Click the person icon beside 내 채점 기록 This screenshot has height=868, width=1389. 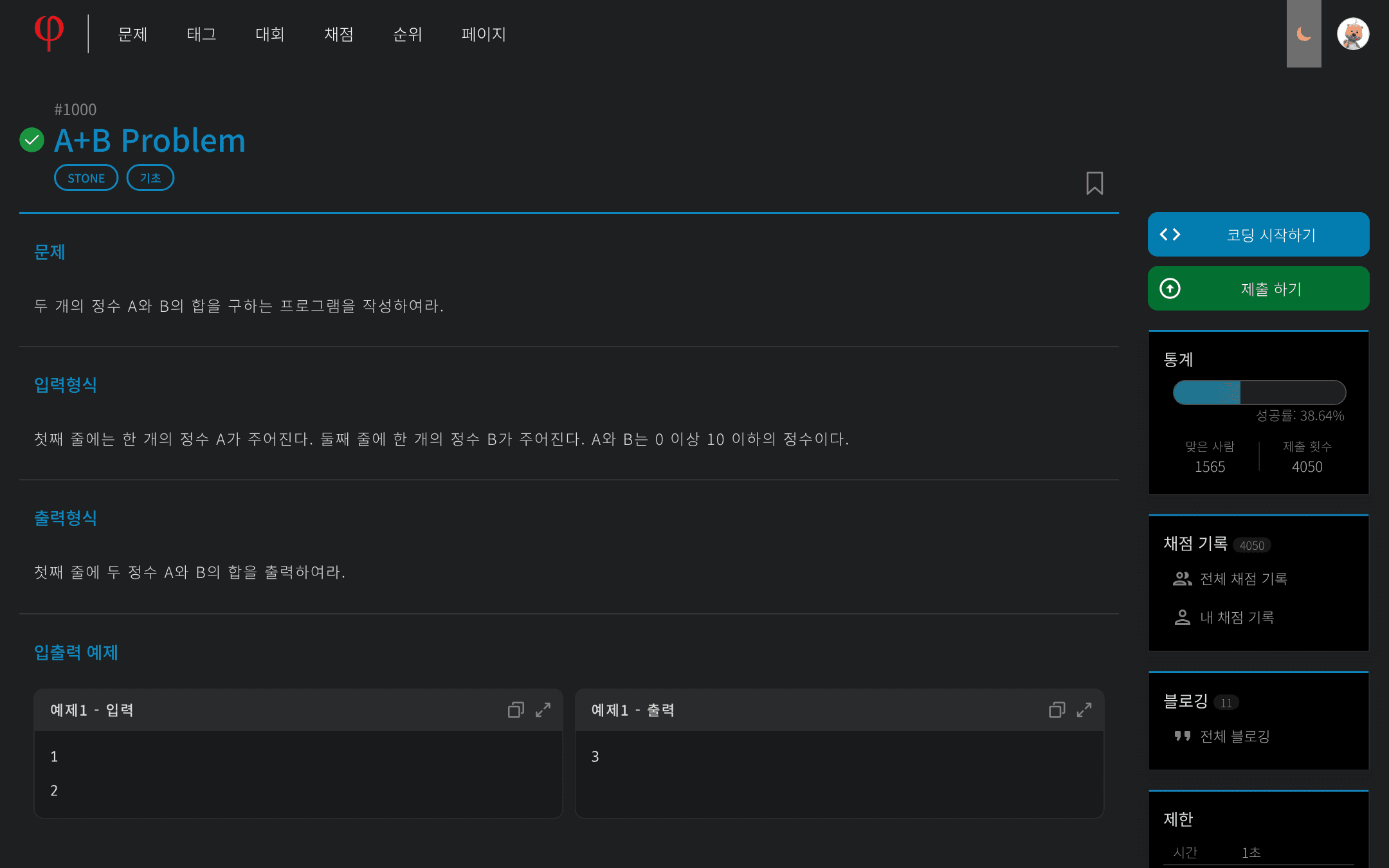coord(1182,617)
